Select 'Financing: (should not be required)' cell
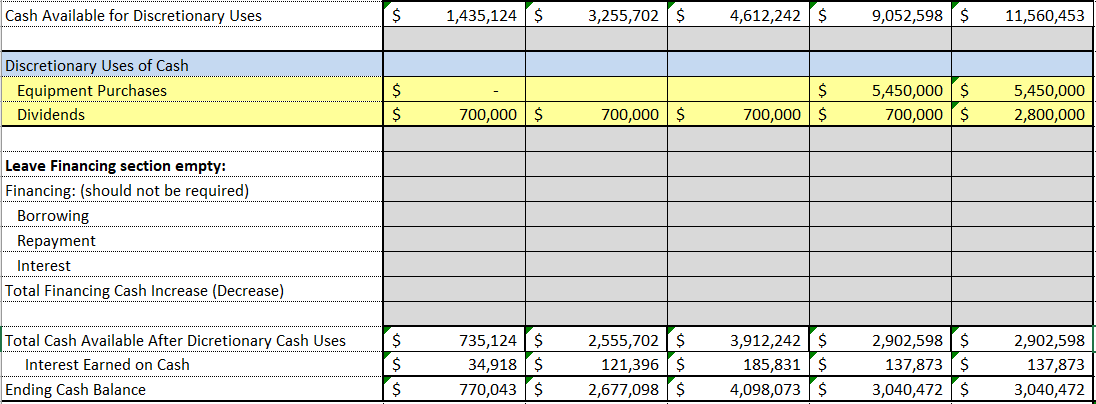Viewport: 1096px width, 404px height. (x=192, y=191)
